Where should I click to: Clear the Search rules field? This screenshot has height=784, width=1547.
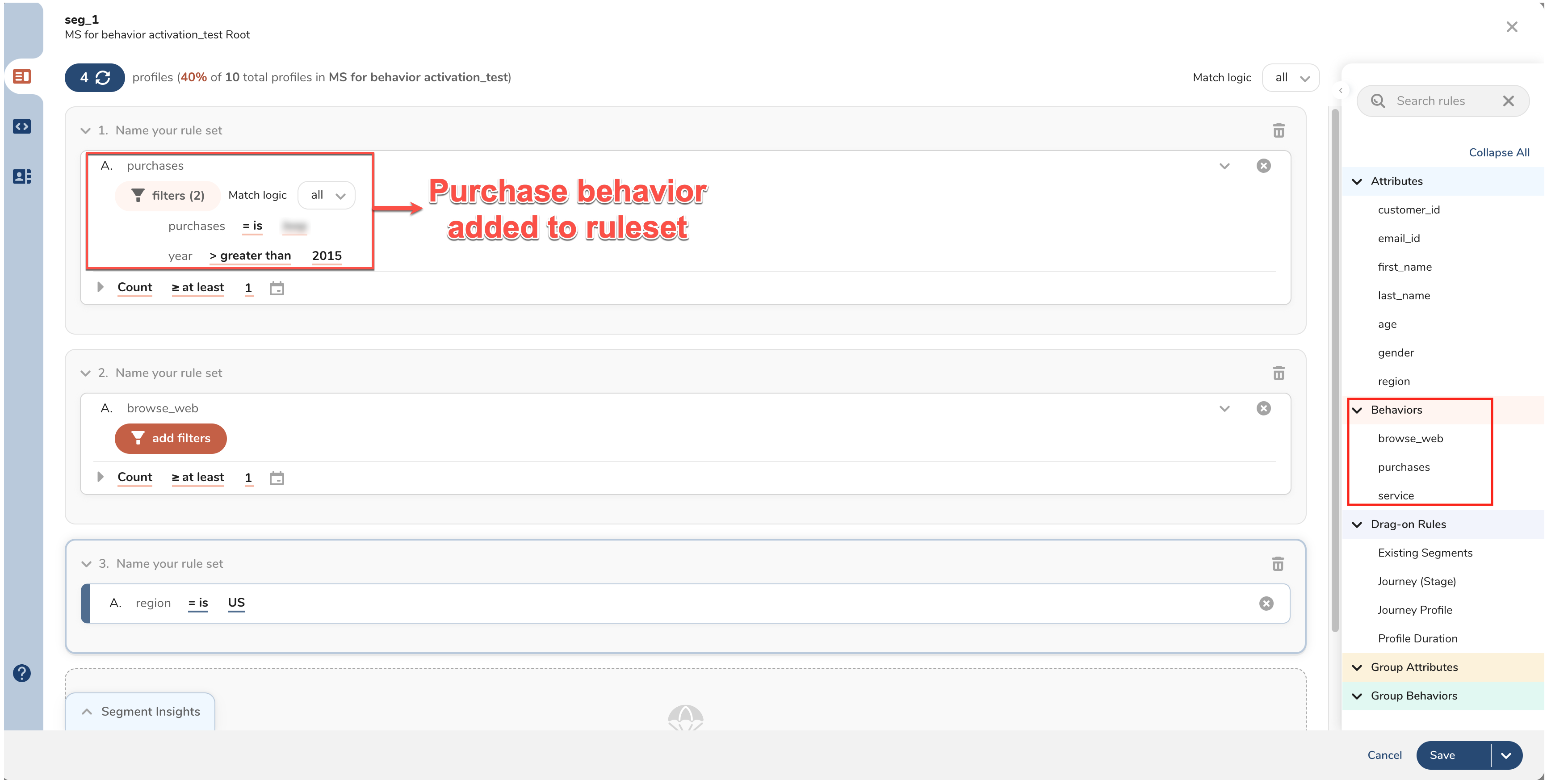click(1508, 101)
